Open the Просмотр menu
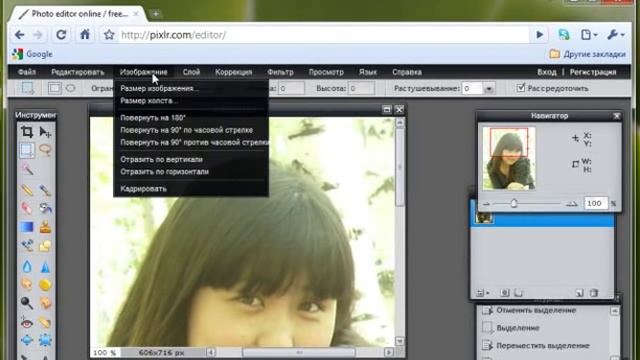Image resolution: width=640 pixels, height=360 pixels. click(326, 72)
